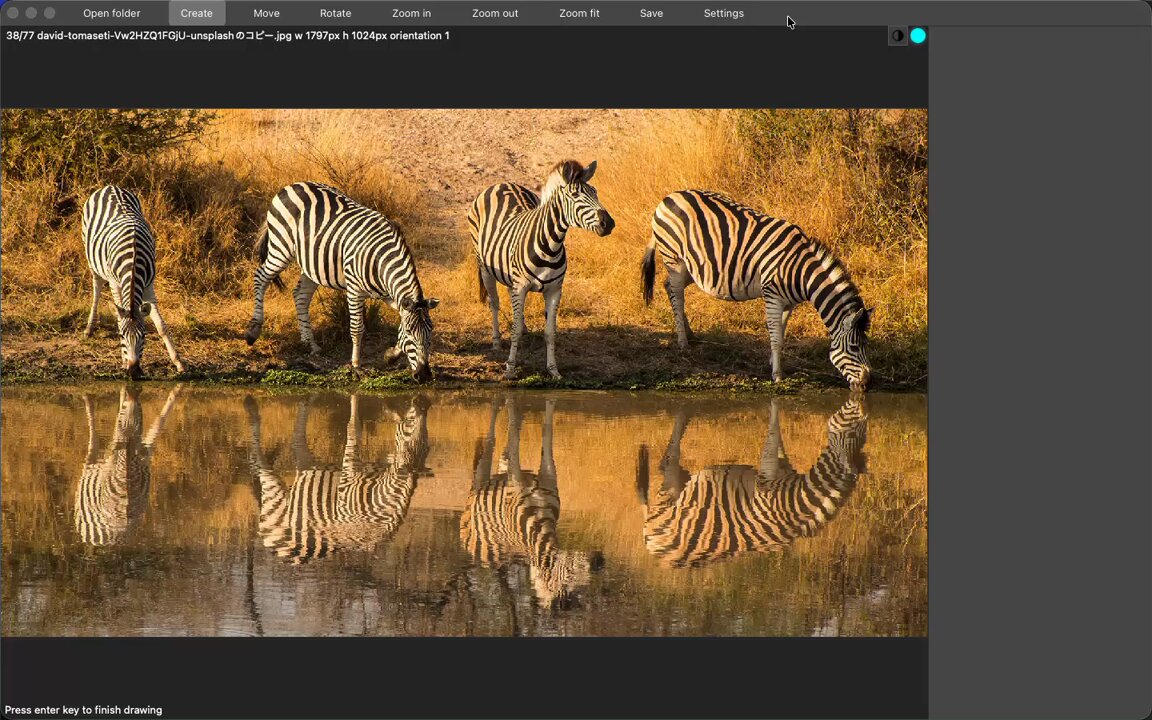Open the cyan annotation color swatch
Image resolution: width=1152 pixels, height=720 pixels.
click(x=918, y=35)
